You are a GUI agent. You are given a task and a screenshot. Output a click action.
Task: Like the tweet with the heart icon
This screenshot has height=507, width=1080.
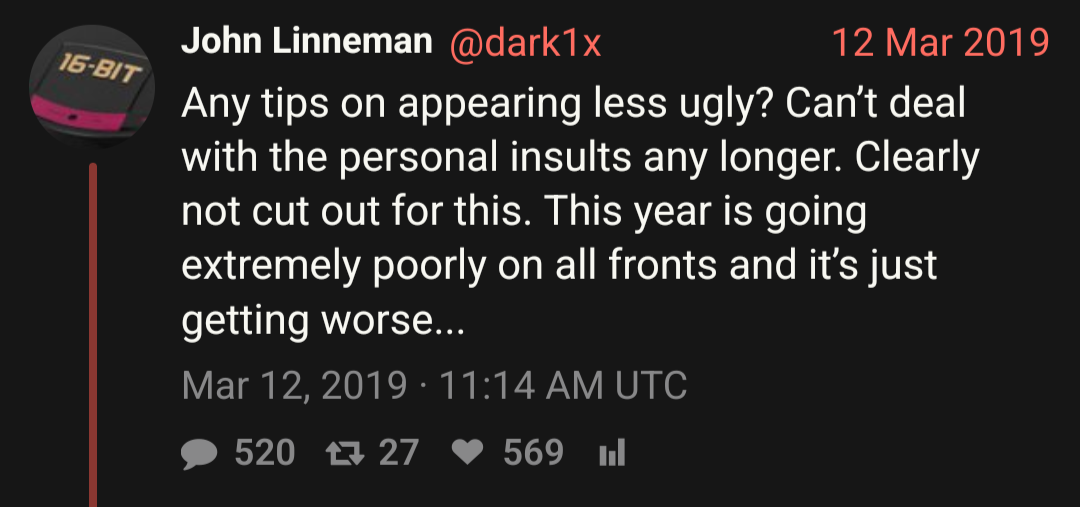[x=466, y=454]
